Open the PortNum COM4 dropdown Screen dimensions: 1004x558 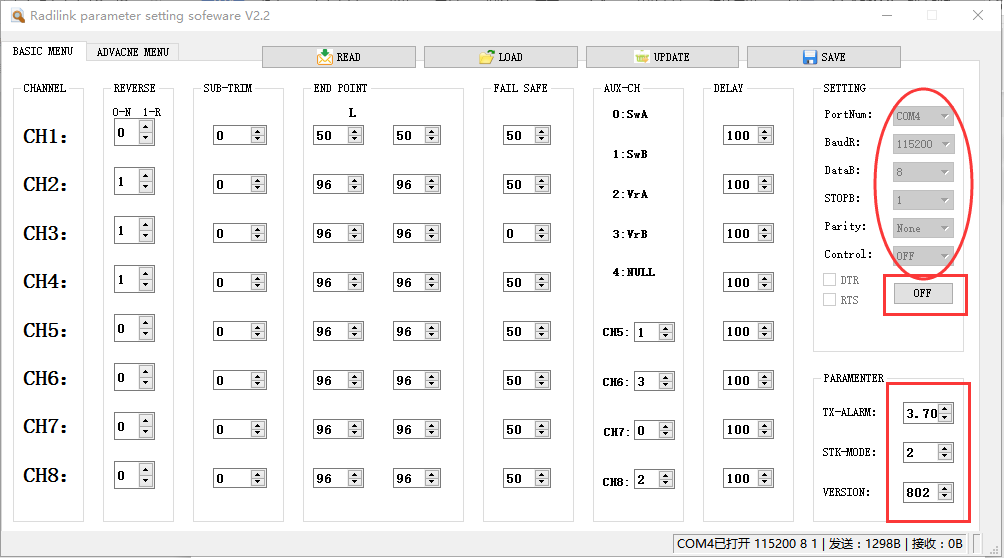[923, 116]
